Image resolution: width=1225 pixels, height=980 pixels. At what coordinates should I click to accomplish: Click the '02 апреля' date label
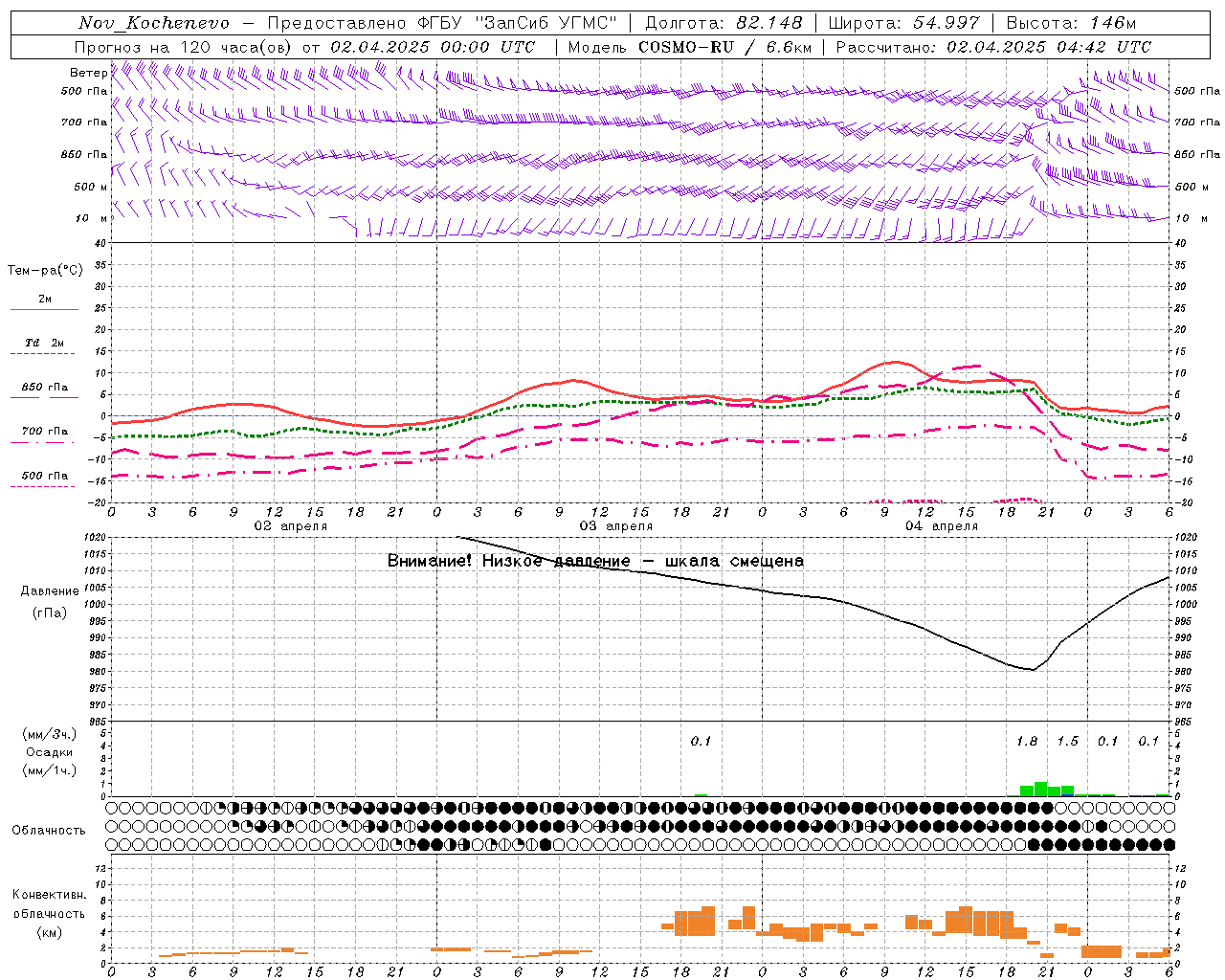290,525
